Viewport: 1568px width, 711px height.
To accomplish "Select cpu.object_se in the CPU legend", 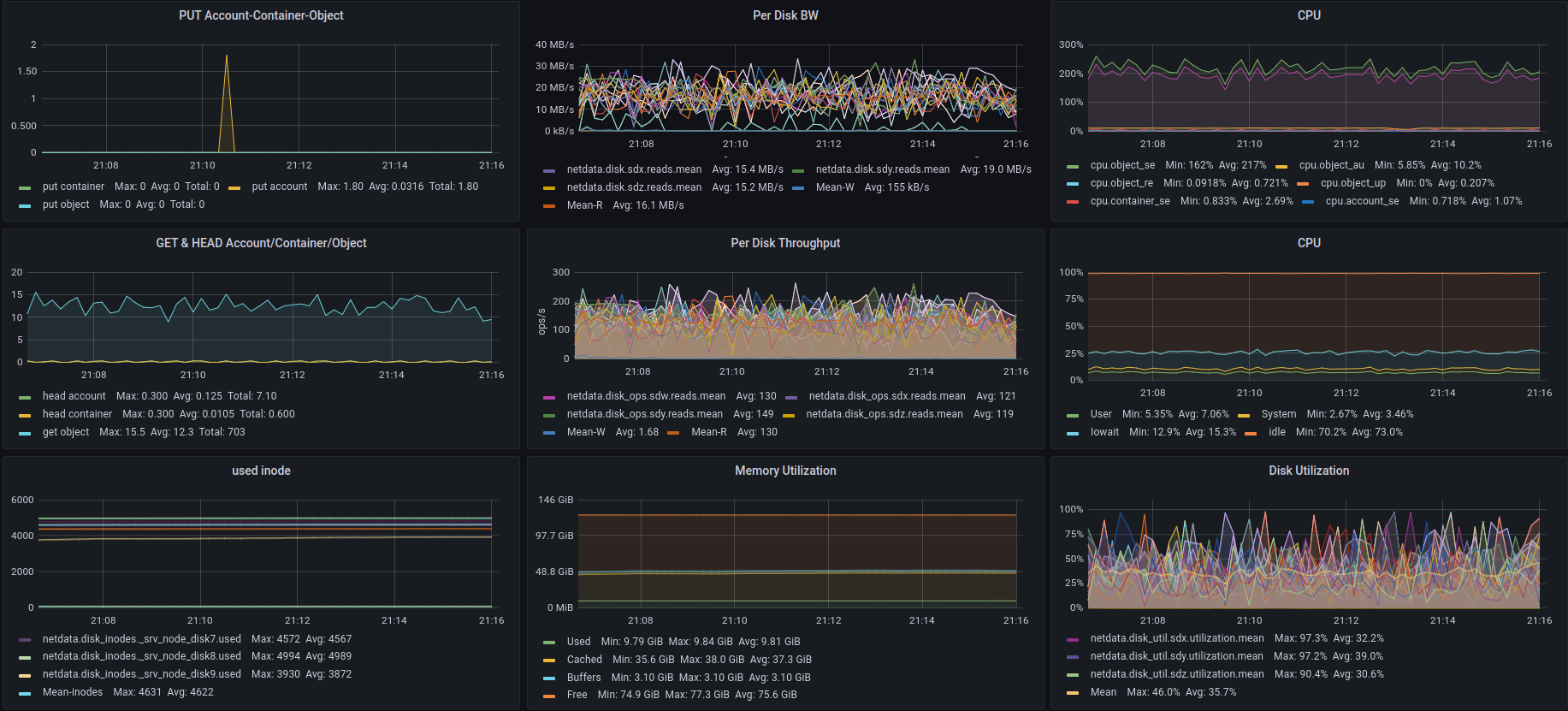I will [1122, 165].
